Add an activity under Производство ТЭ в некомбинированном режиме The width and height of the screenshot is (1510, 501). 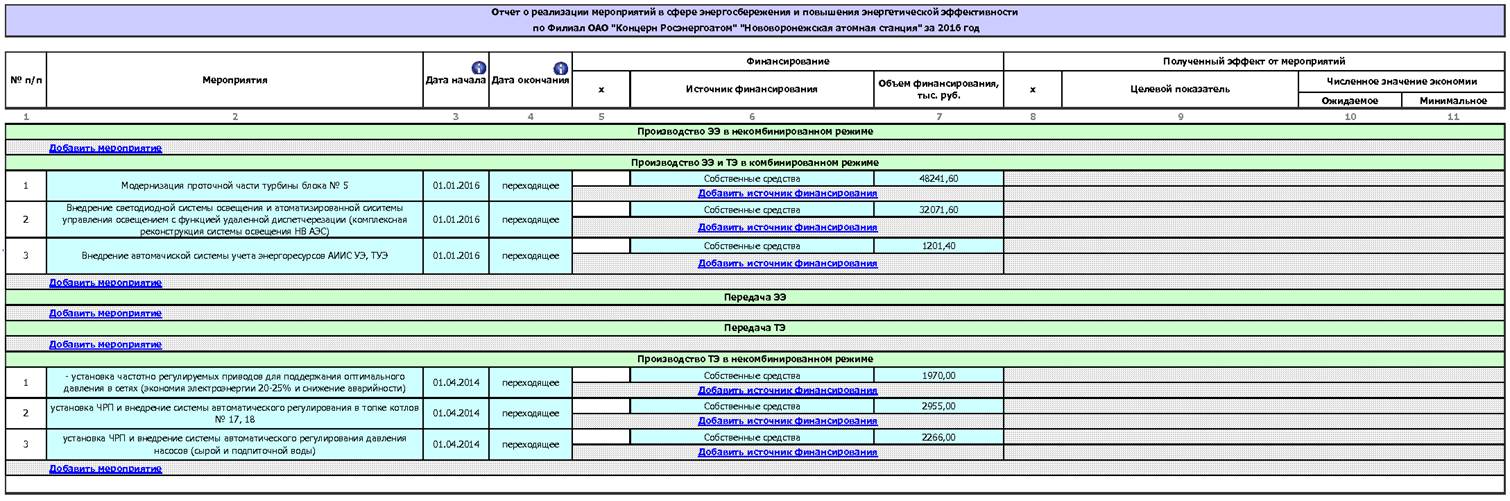[105, 468]
